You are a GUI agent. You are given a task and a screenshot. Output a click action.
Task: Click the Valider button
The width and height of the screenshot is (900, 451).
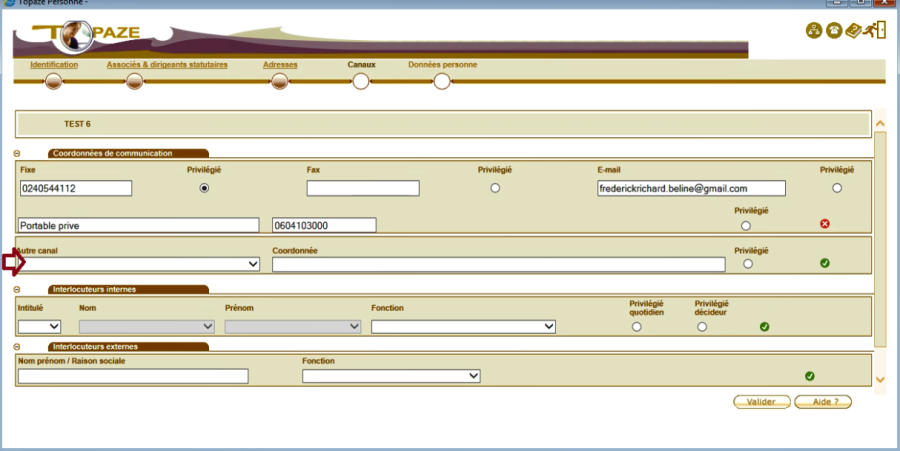coord(762,401)
